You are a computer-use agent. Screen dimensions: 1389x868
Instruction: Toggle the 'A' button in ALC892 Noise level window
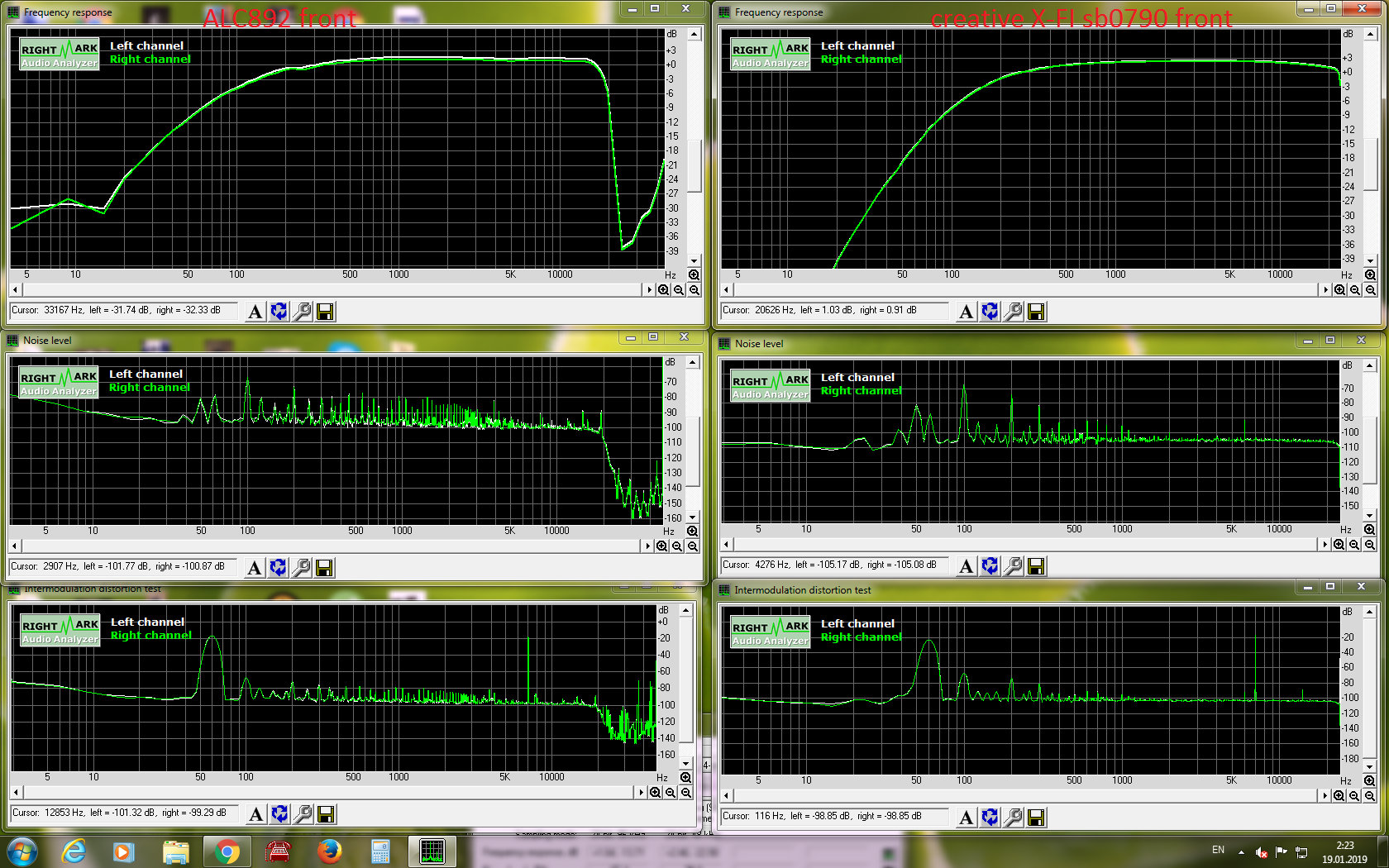(255, 568)
